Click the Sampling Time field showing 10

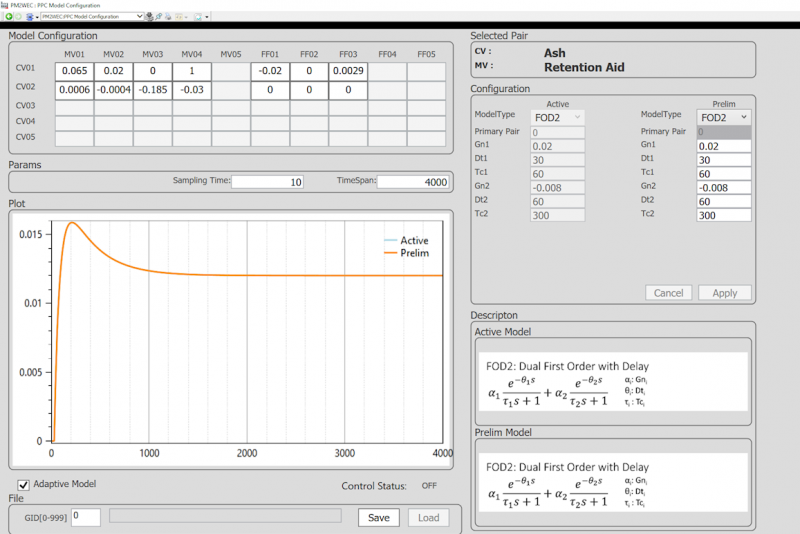pos(267,182)
